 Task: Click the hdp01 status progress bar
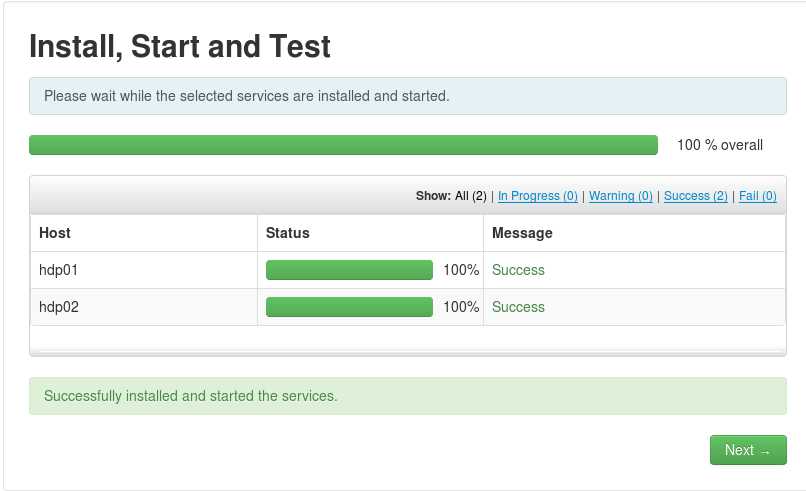[349, 270]
